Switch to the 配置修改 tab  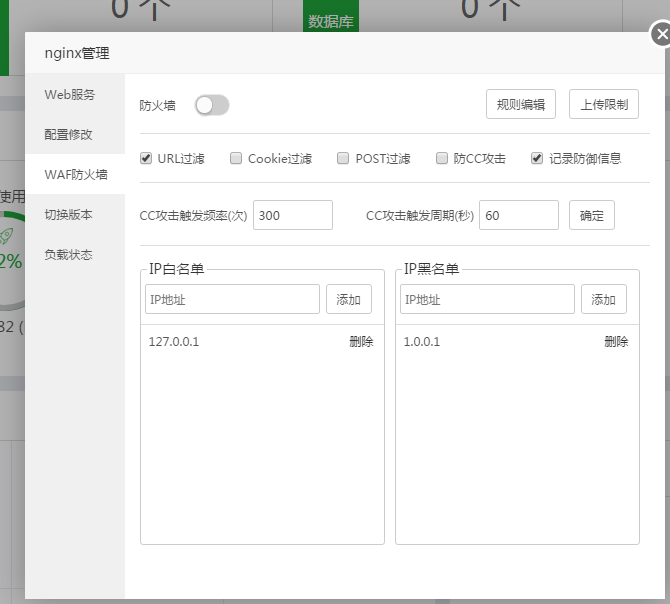(75, 134)
